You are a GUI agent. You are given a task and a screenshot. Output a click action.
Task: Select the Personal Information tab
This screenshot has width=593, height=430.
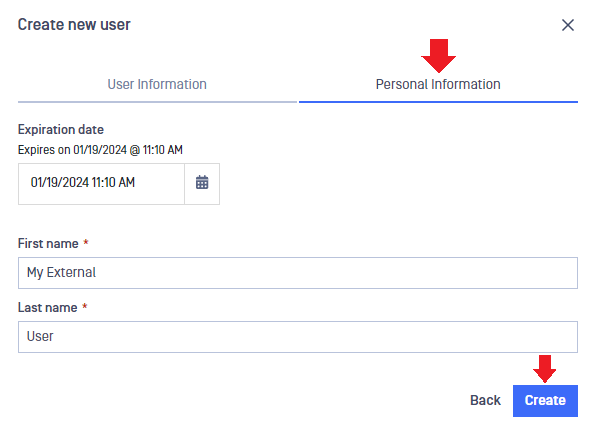coord(438,84)
